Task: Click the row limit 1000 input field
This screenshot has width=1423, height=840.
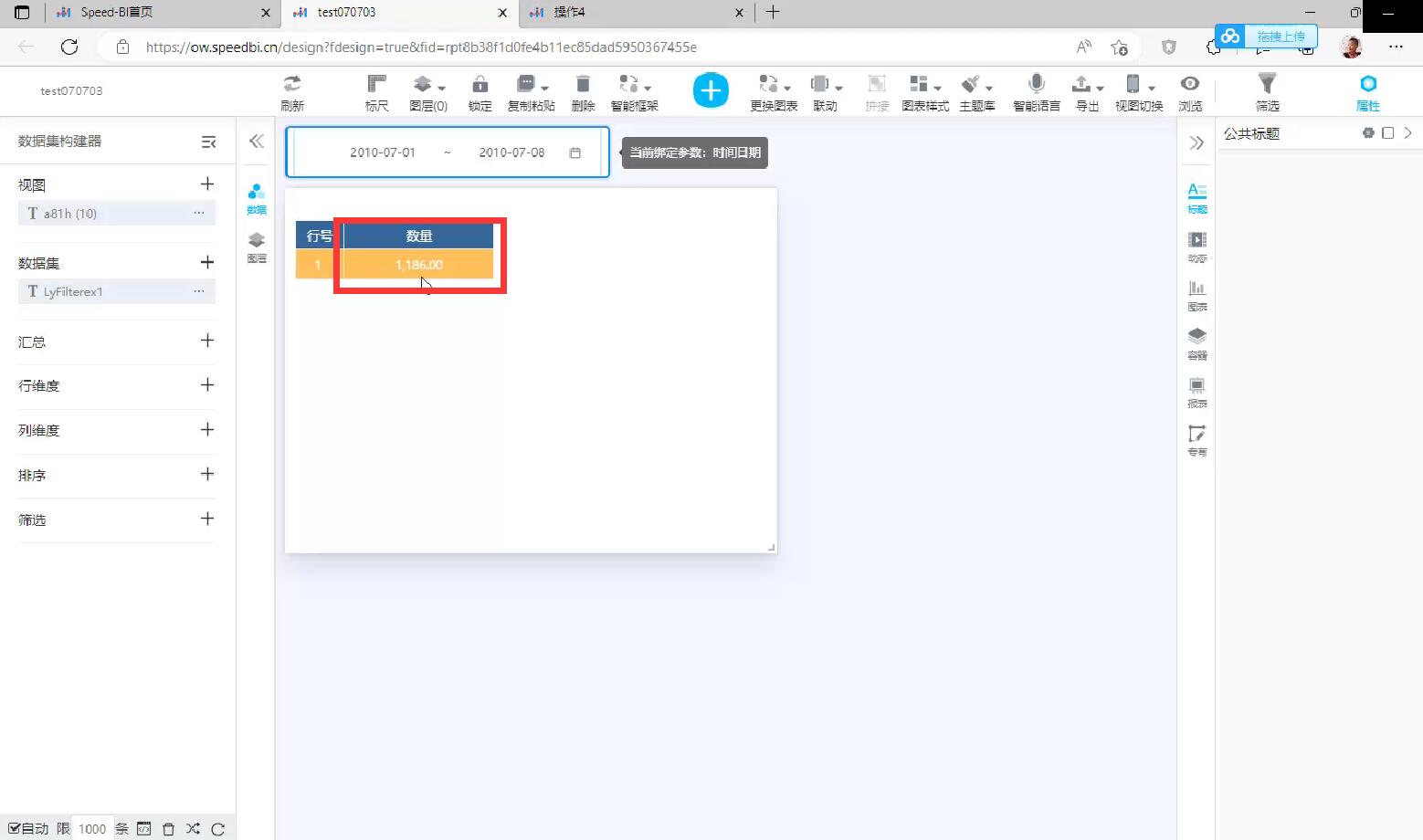Action: pos(92,828)
